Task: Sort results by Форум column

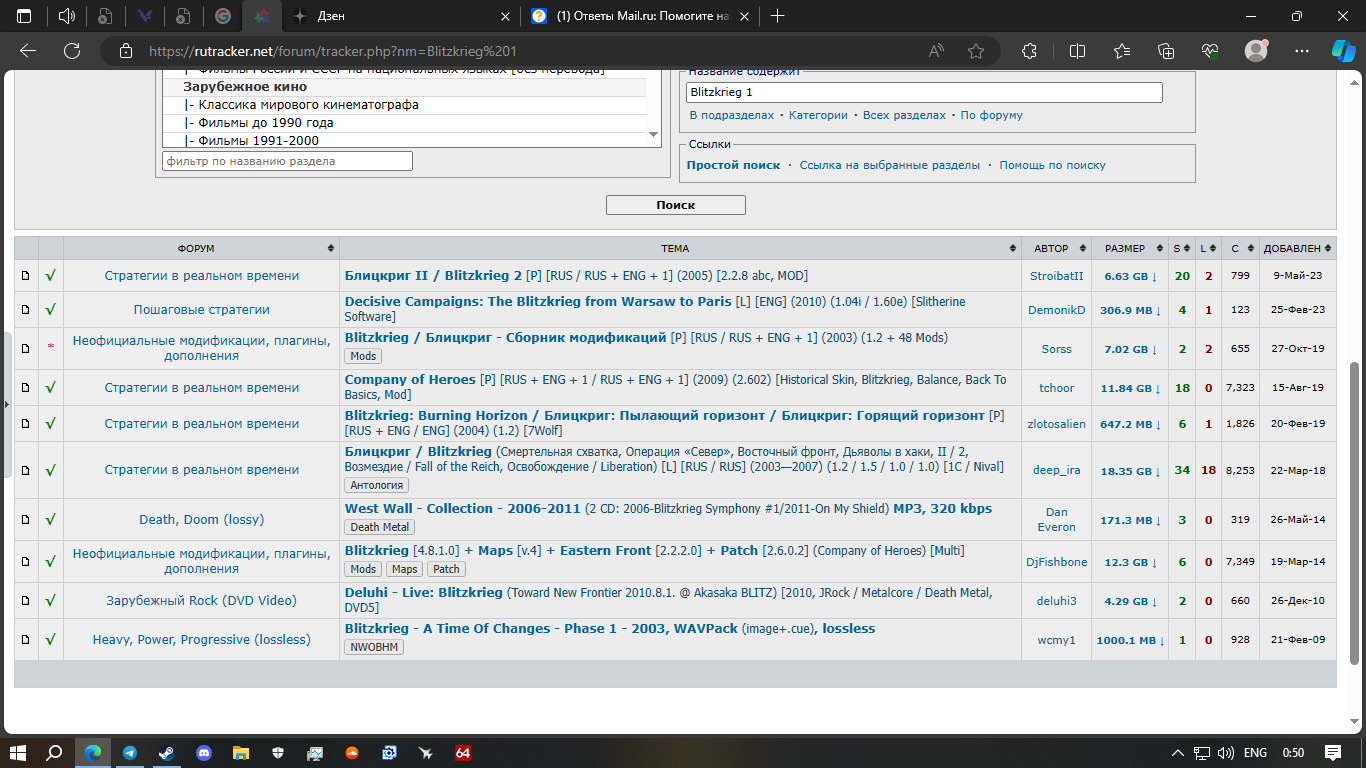Action: click(201, 248)
